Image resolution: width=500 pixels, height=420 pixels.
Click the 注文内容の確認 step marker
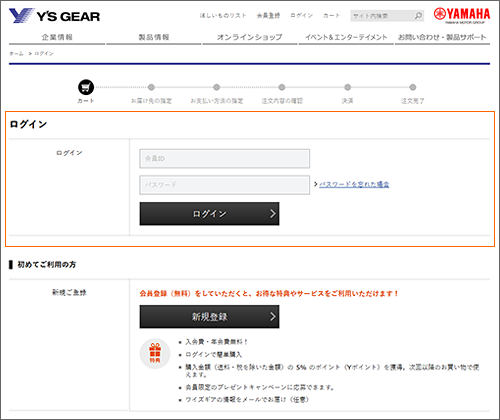[x=282, y=87]
